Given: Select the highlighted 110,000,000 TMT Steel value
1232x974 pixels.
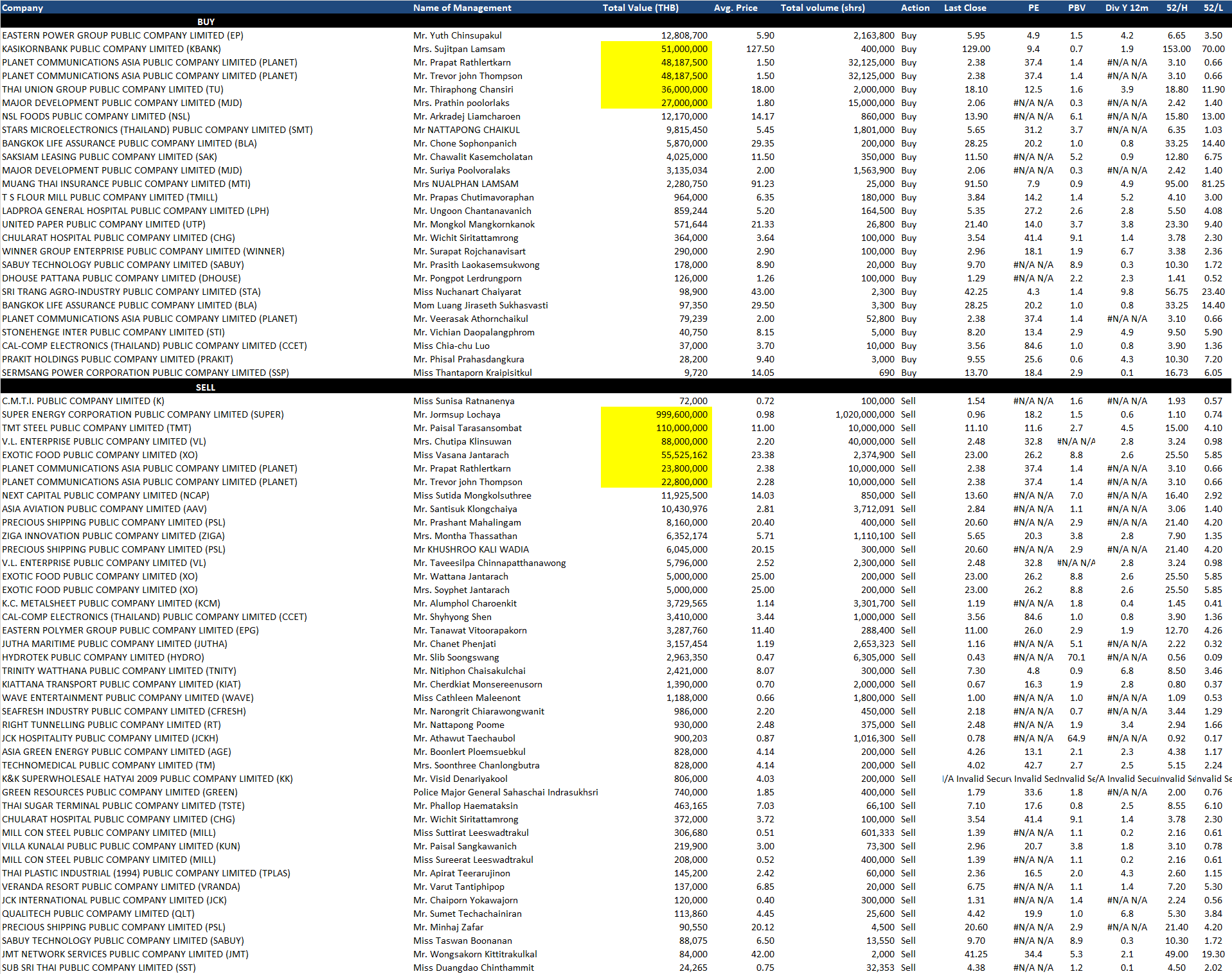Looking at the screenshot, I should pyautogui.click(x=681, y=428).
